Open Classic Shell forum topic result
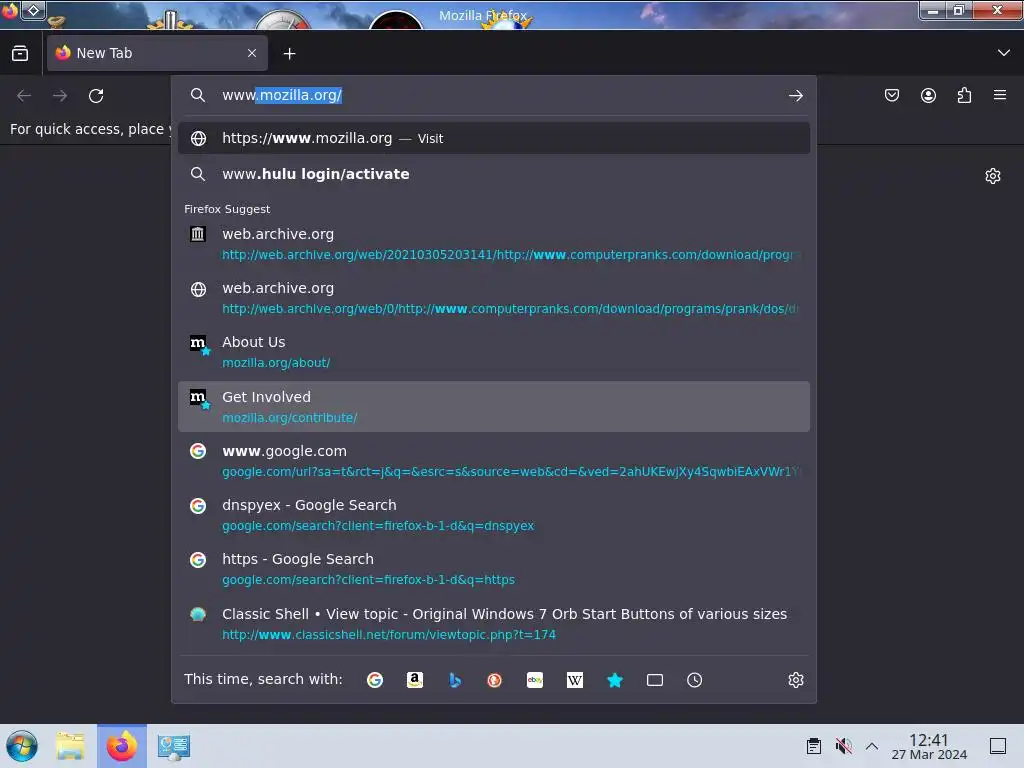 click(x=494, y=624)
